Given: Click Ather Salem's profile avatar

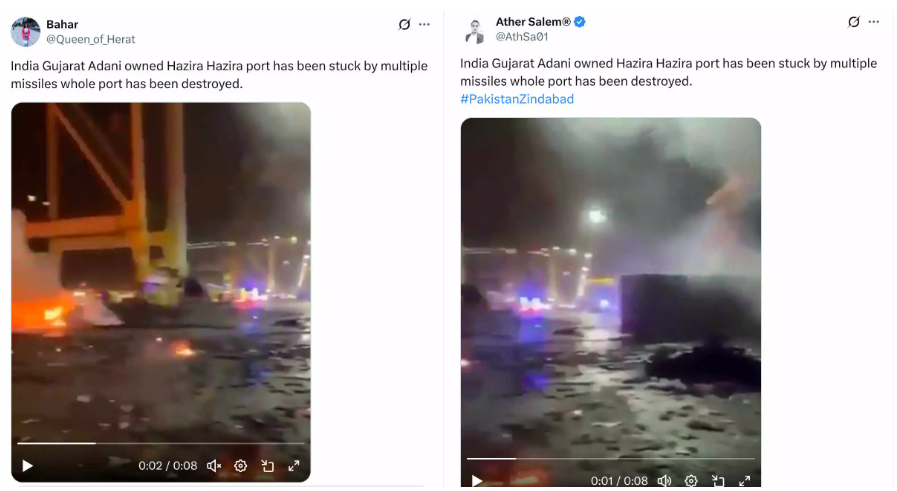Looking at the screenshot, I should point(474,30).
